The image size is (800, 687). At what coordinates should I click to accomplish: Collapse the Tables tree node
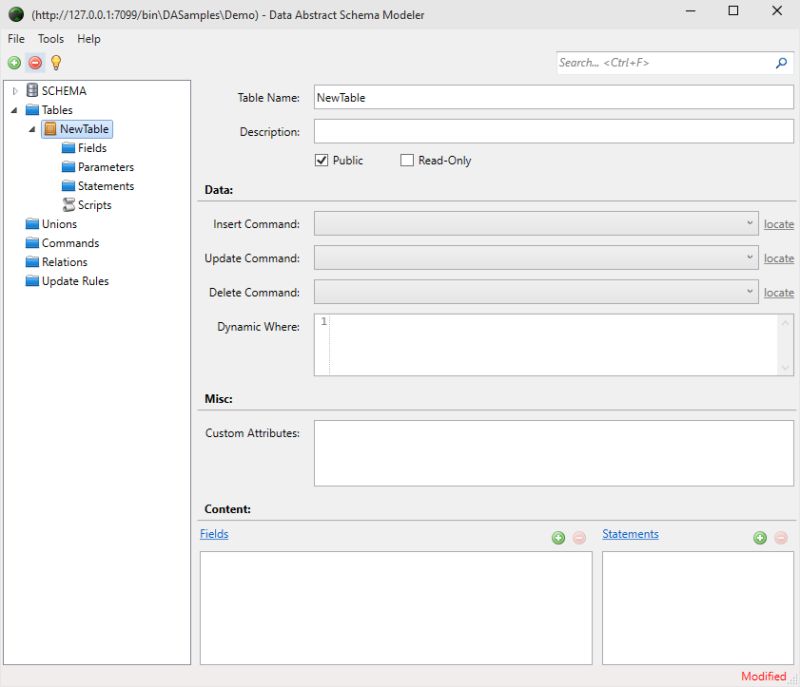point(15,109)
